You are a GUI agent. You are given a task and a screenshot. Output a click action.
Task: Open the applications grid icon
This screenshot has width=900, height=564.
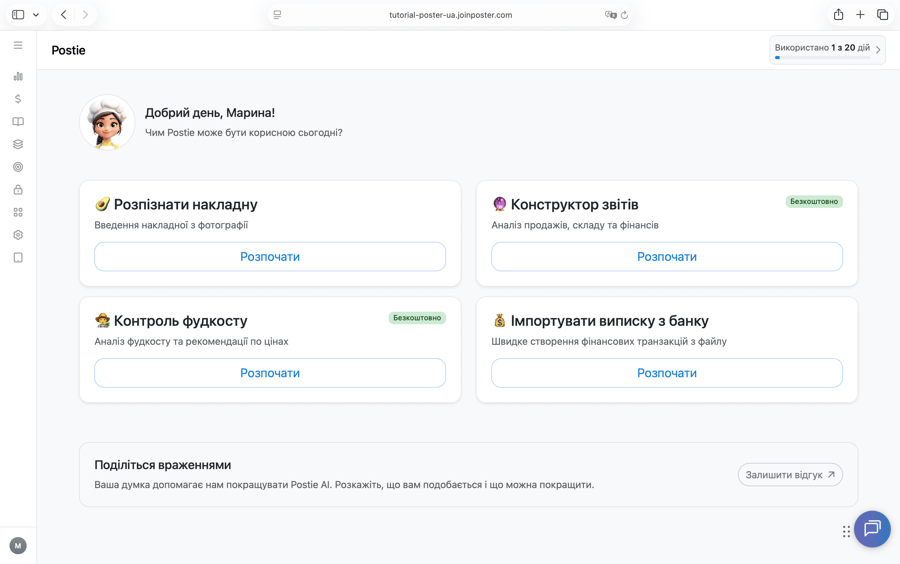[18, 212]
